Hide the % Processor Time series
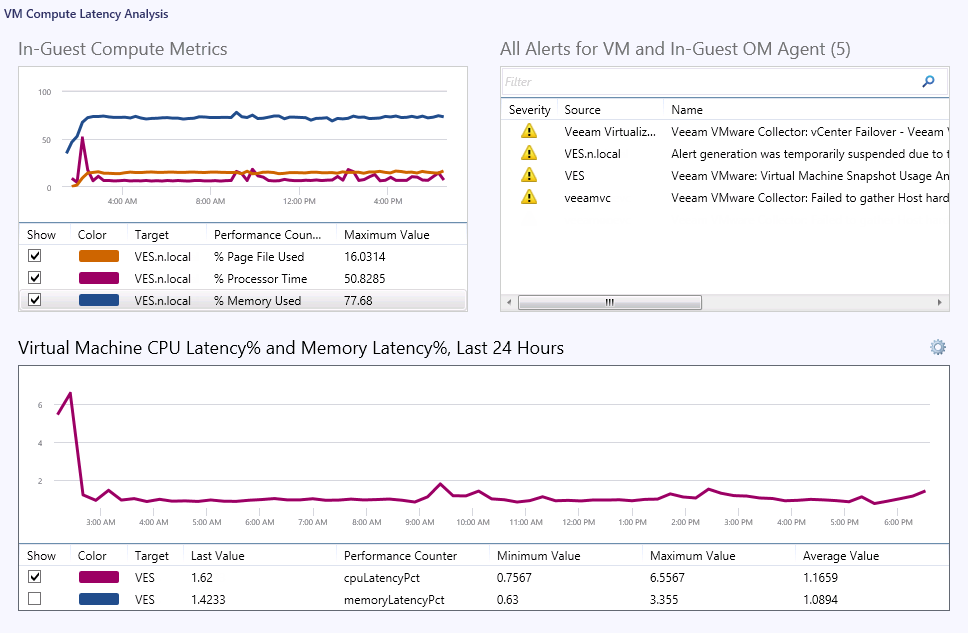Viewport: 968px width, 633px height. (35, 279)
